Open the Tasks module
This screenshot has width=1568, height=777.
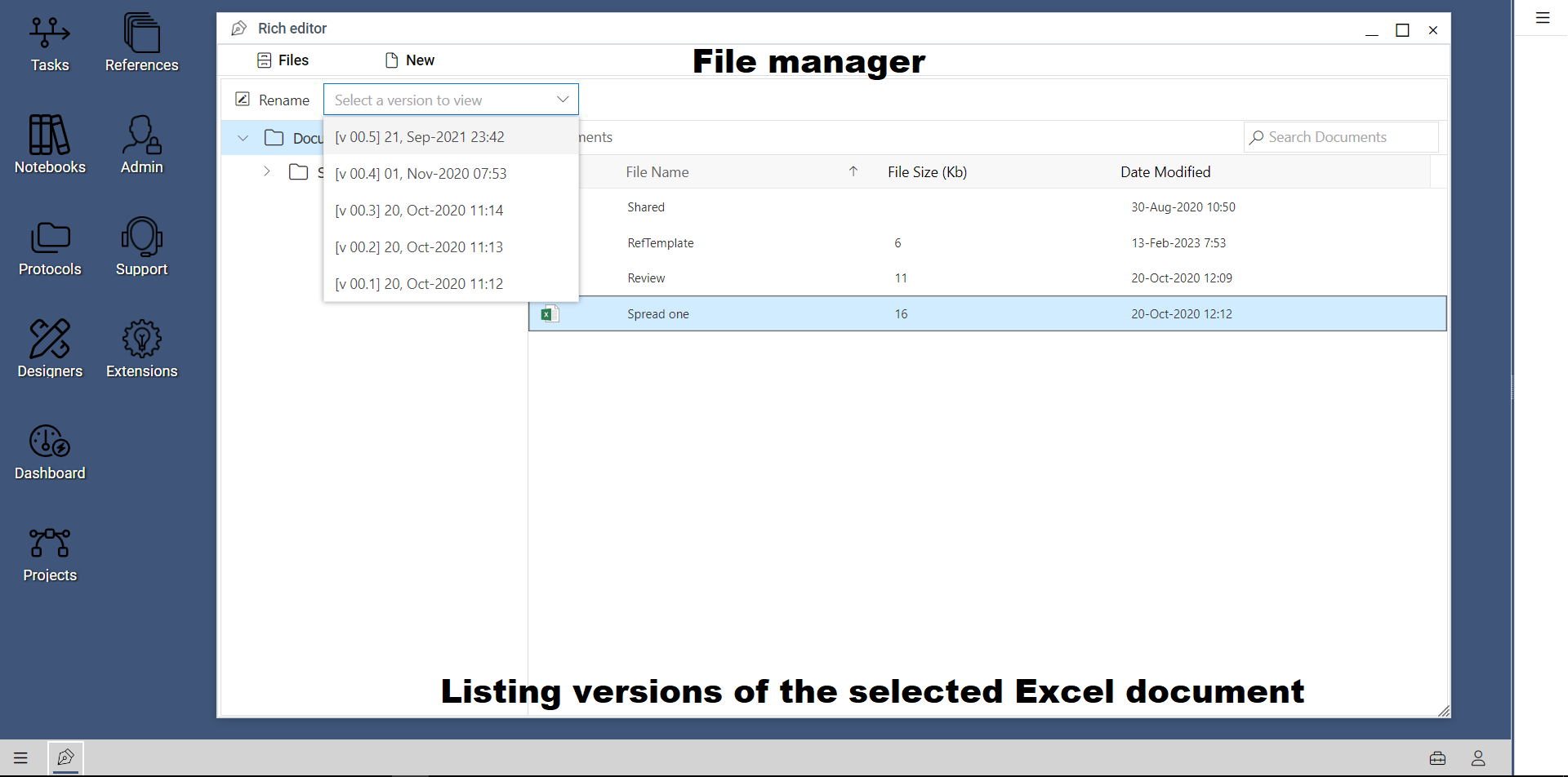tap(50, 44)
